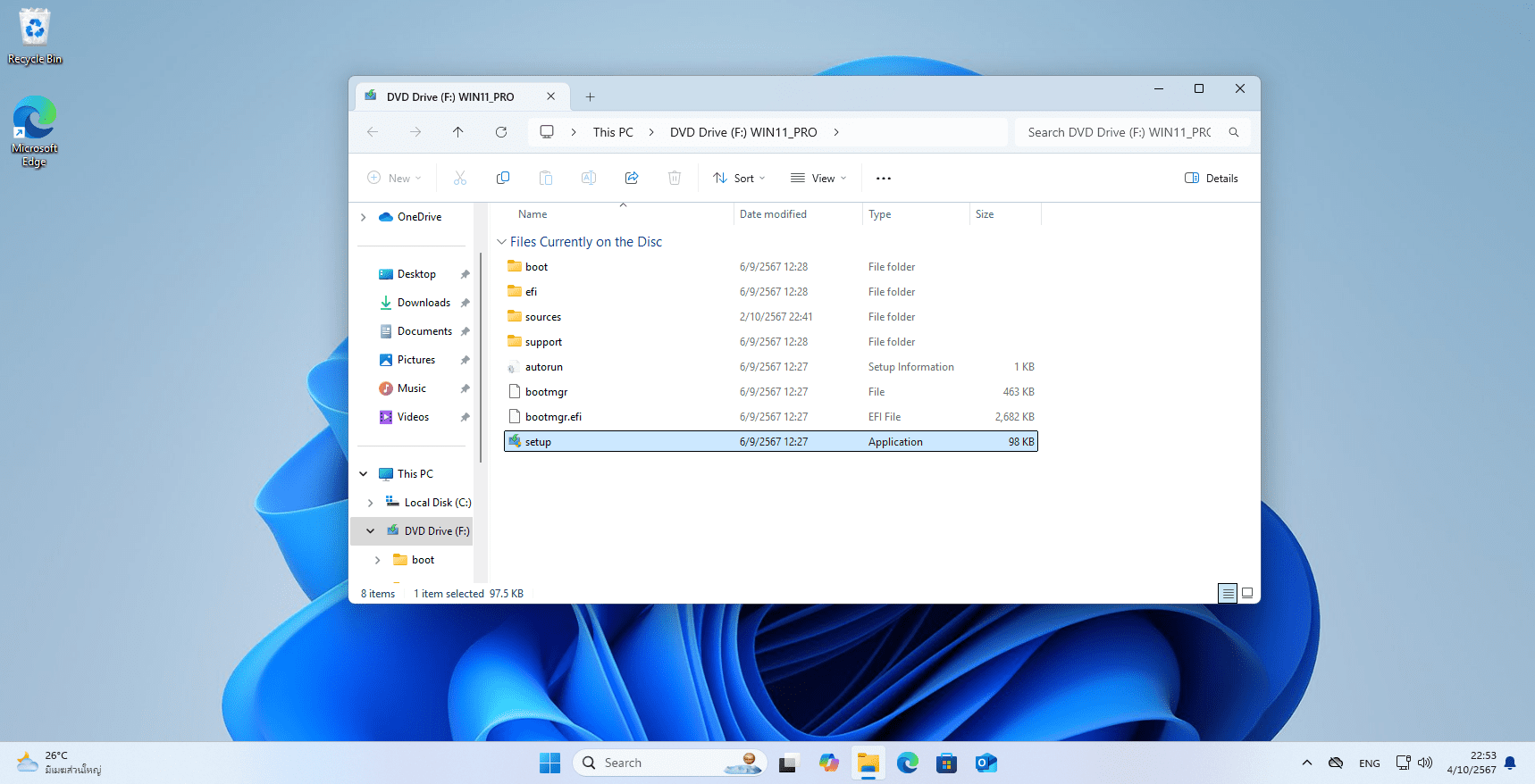Sort by the Size column header
Screen dimensions: 1535x784
point(985,214)
